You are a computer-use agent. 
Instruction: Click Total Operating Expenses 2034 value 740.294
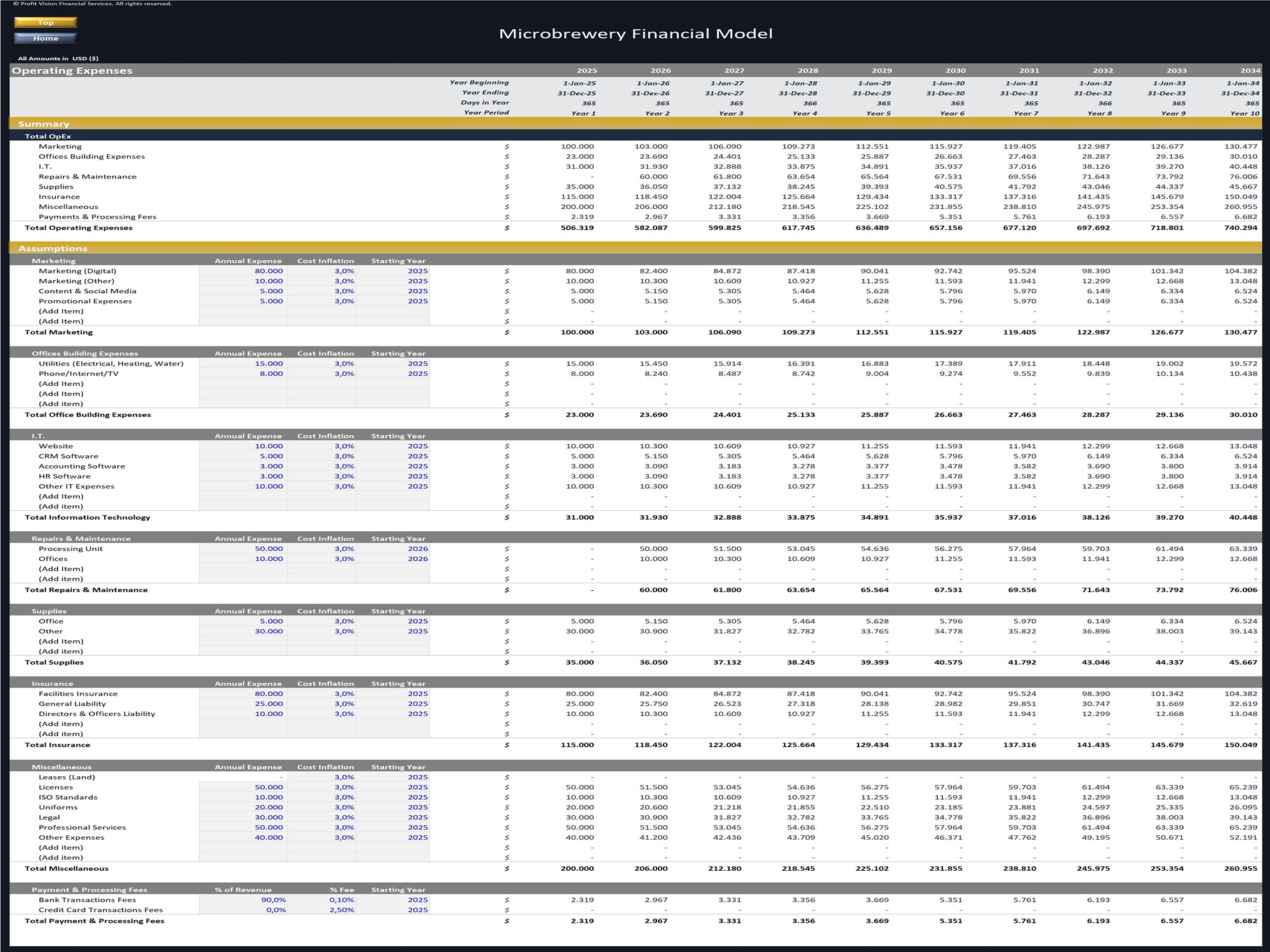tap(1241, 228)
